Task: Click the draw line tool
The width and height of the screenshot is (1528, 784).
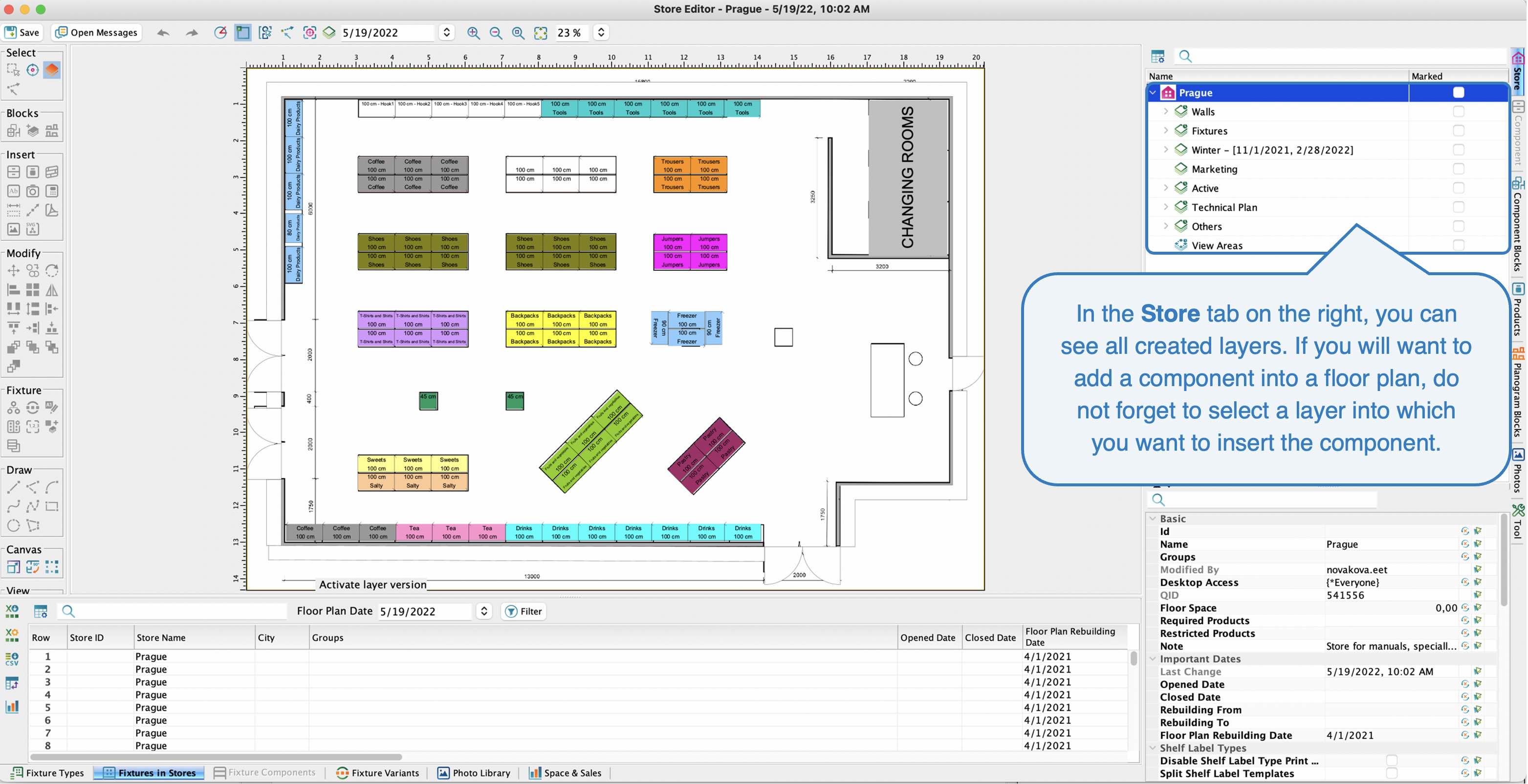Action: coord(13,487)
